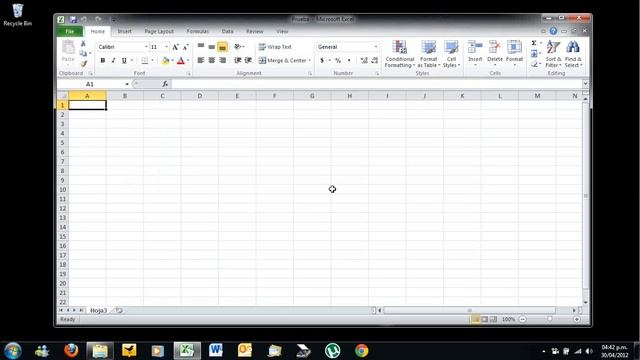Click Delete cells button
Screen dimensions: 640x360
point(495,53)
